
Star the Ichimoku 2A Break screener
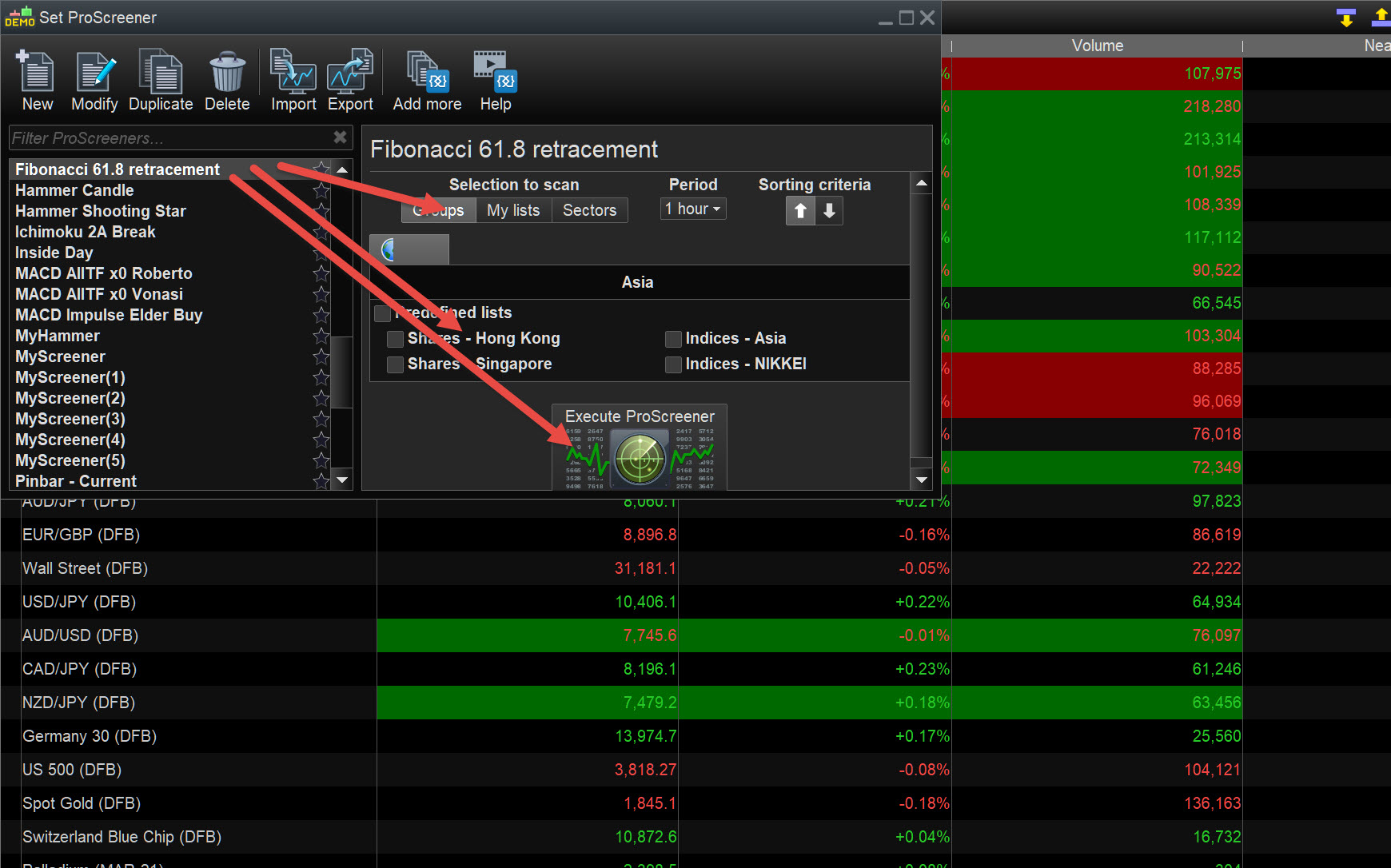tap(321, 232)
